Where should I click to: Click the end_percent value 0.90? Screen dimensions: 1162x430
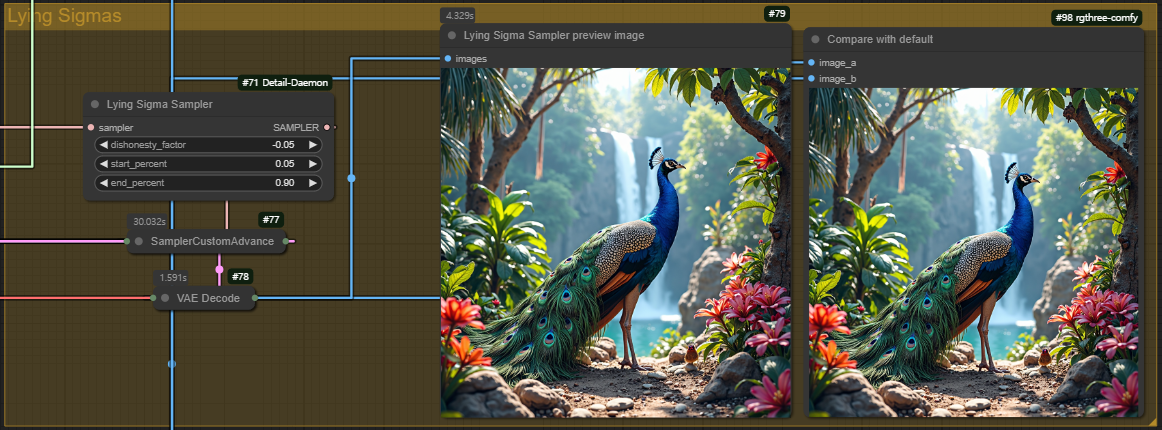coord(285,182)
